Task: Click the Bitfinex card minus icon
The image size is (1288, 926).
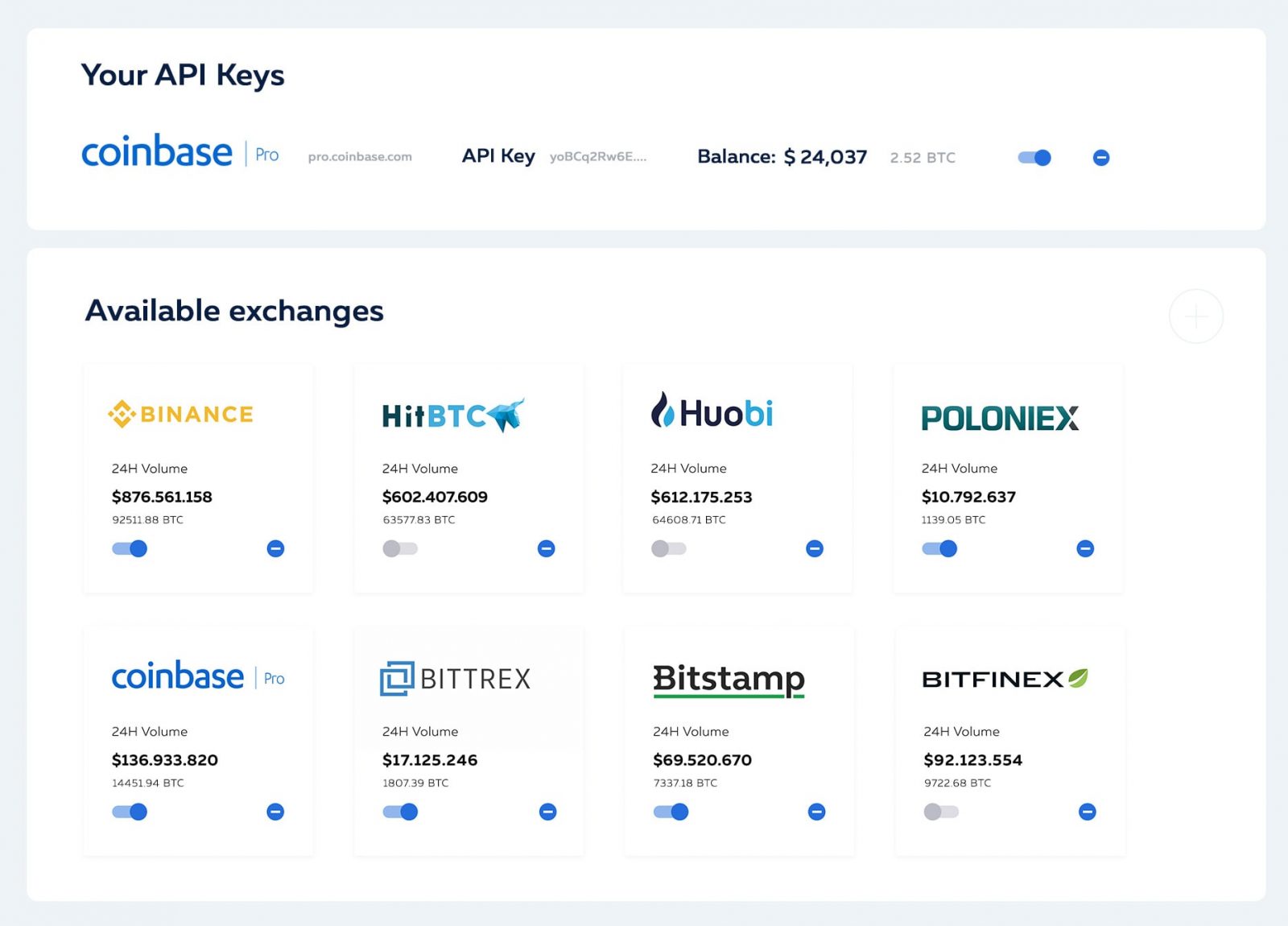Action: pos(1087,812)
